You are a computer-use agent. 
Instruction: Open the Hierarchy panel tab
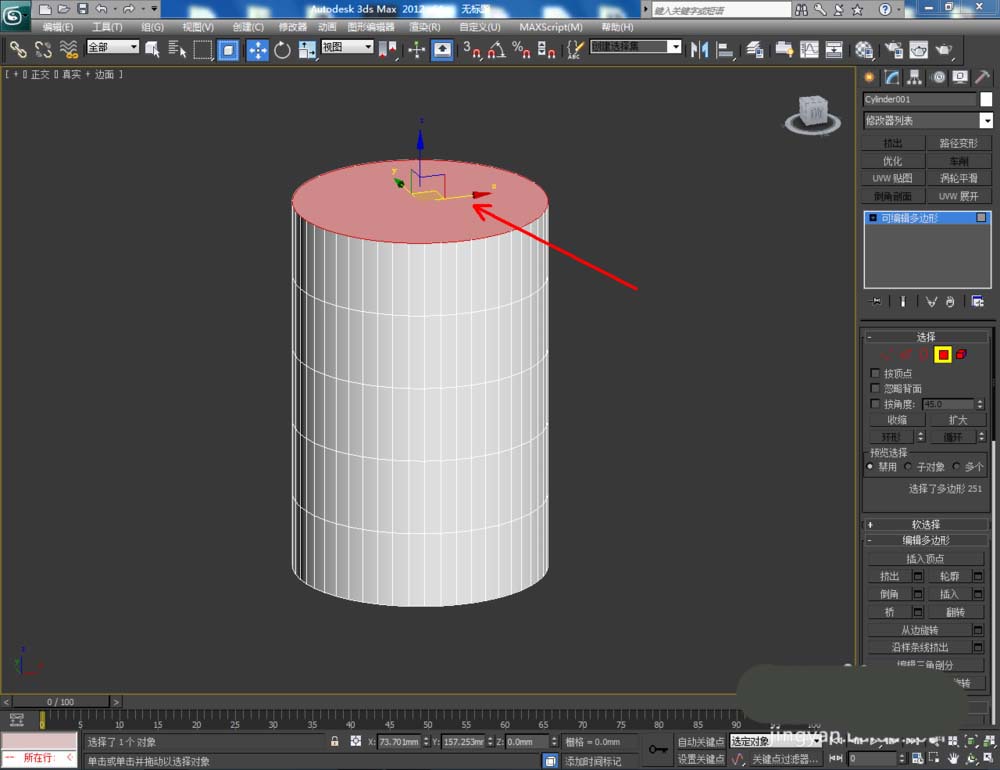pyautogui.click(x=915, y=77)
